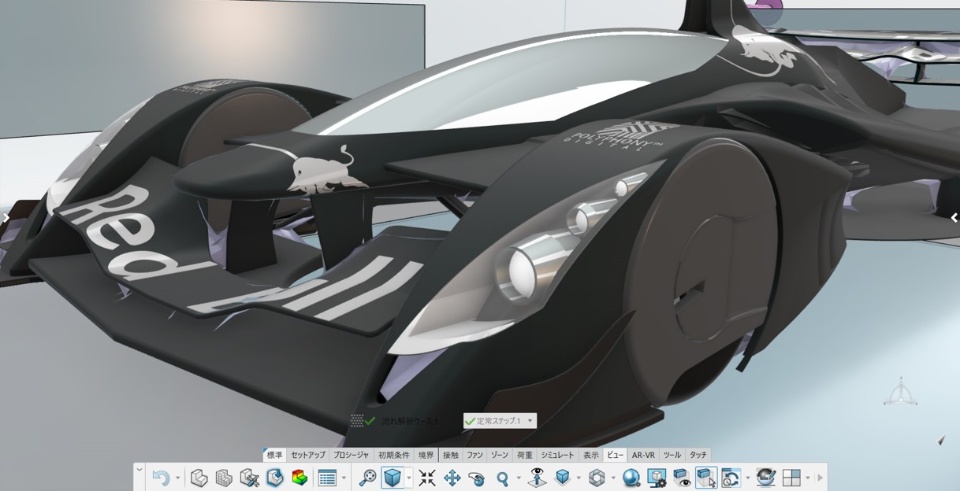
Task: Open the Undo history dropdown arrow
Action: [x=178, y=478]
